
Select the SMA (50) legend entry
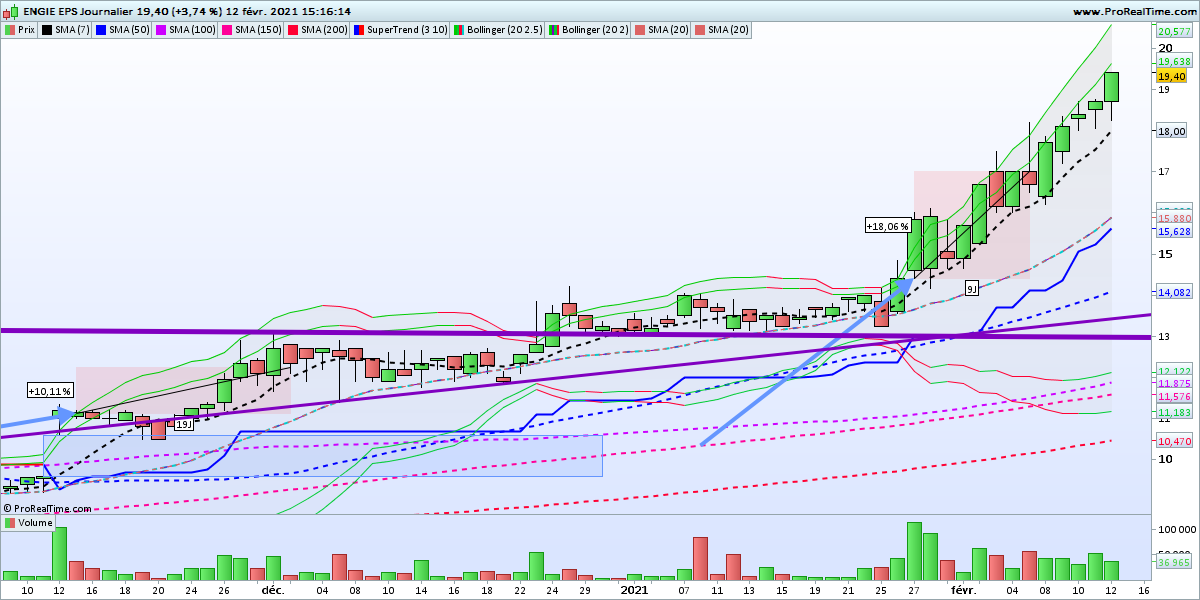click(x=123, y=30)
